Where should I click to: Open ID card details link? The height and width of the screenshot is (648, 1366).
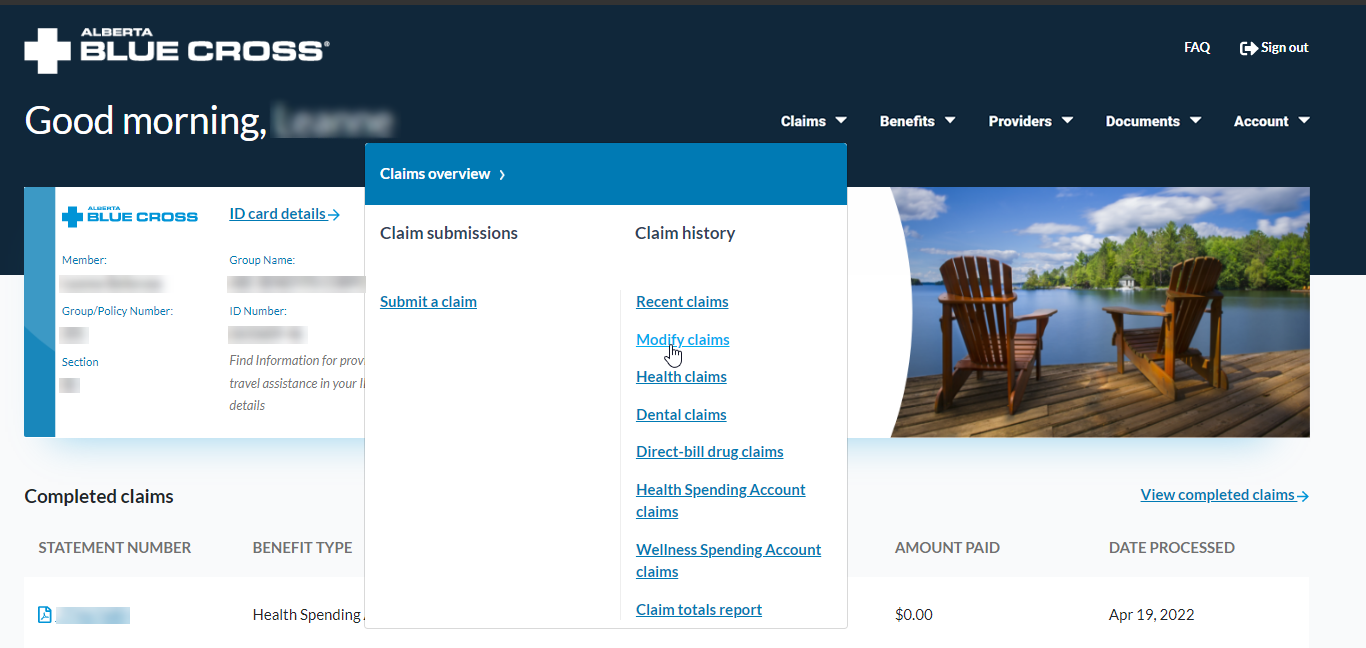tap(278, 213)
